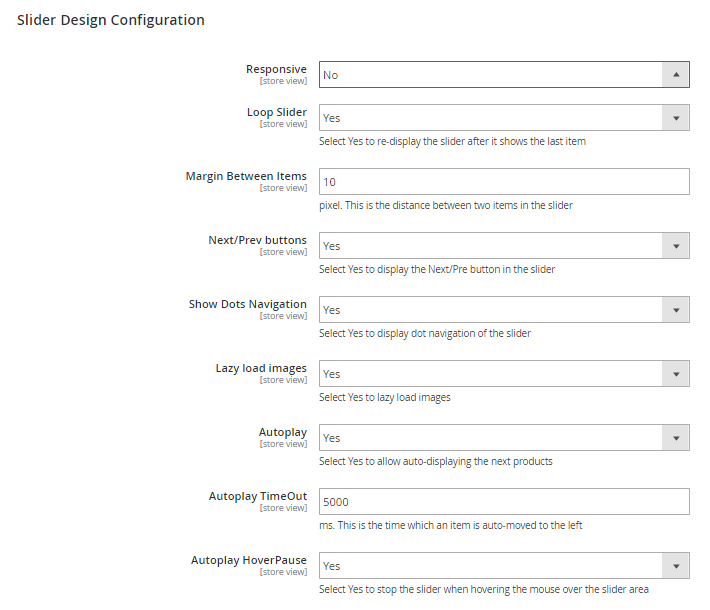Open the Loop Slider dropdown
The width and height of the screenshot is (710, 610).
(x=504, y=118)
